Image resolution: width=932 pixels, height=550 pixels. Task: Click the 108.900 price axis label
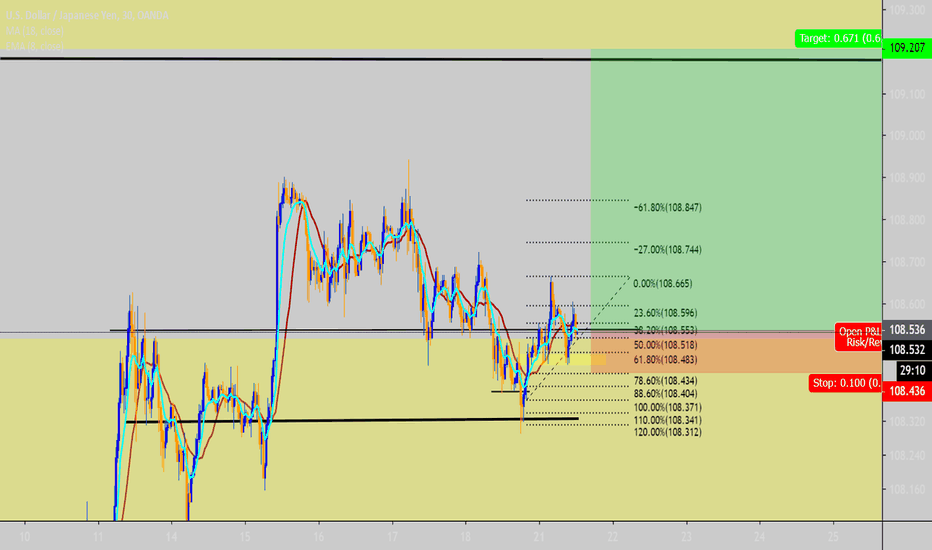tap(907, 178)
